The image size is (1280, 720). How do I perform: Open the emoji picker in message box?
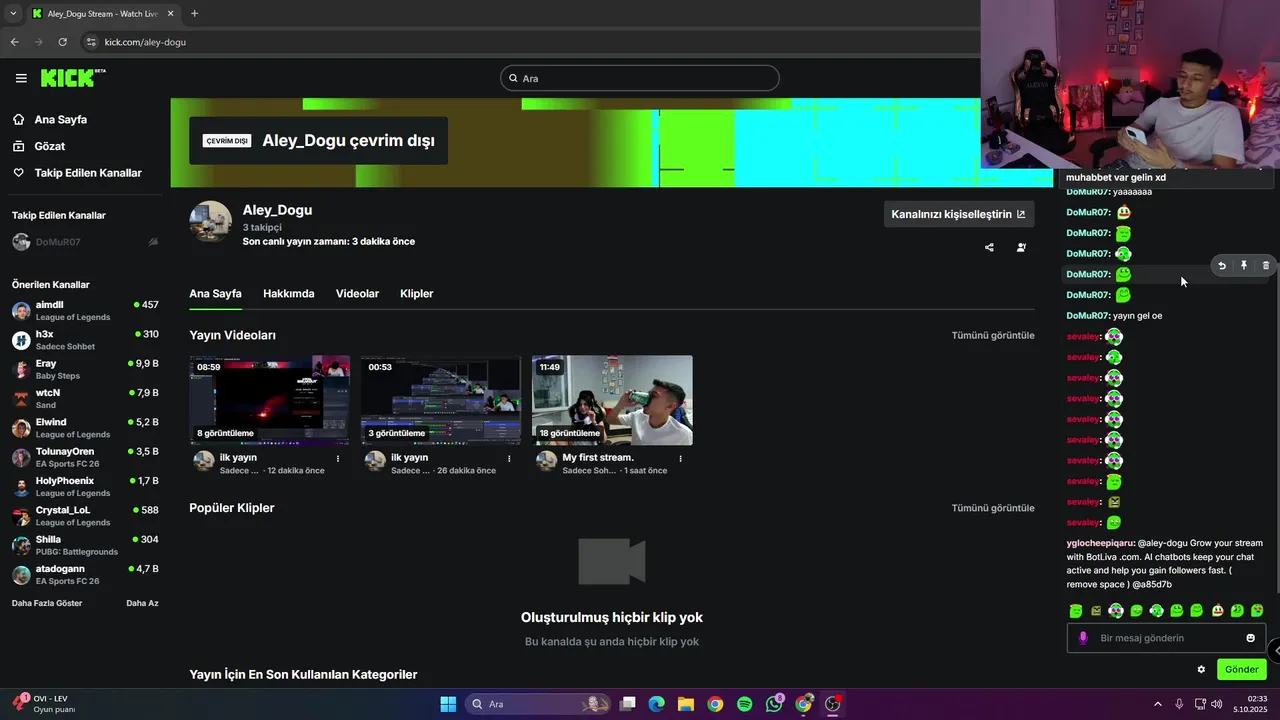point(1250,638)
